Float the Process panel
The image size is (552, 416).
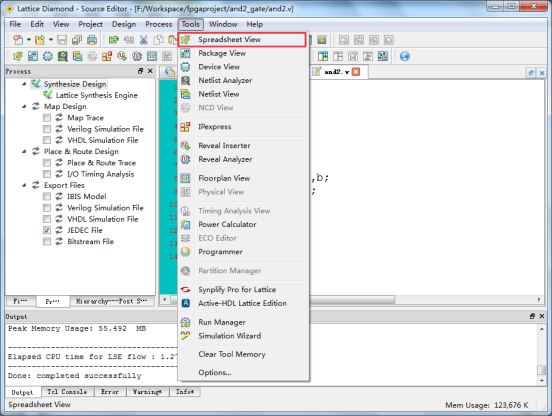click(140, 71)
